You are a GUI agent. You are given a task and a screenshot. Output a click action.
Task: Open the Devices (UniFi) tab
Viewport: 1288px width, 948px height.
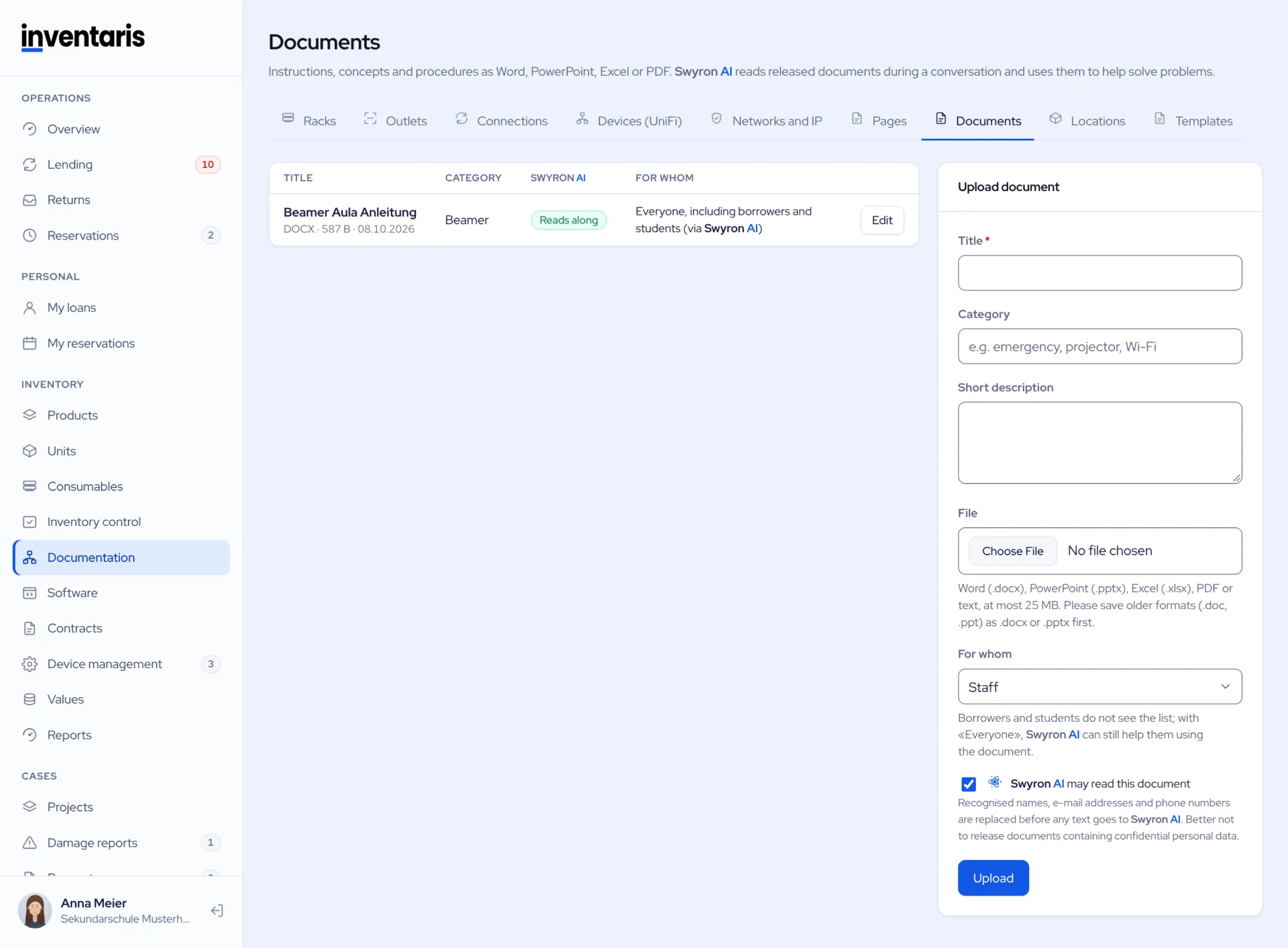pyautogui.click(x=629, y=120)
